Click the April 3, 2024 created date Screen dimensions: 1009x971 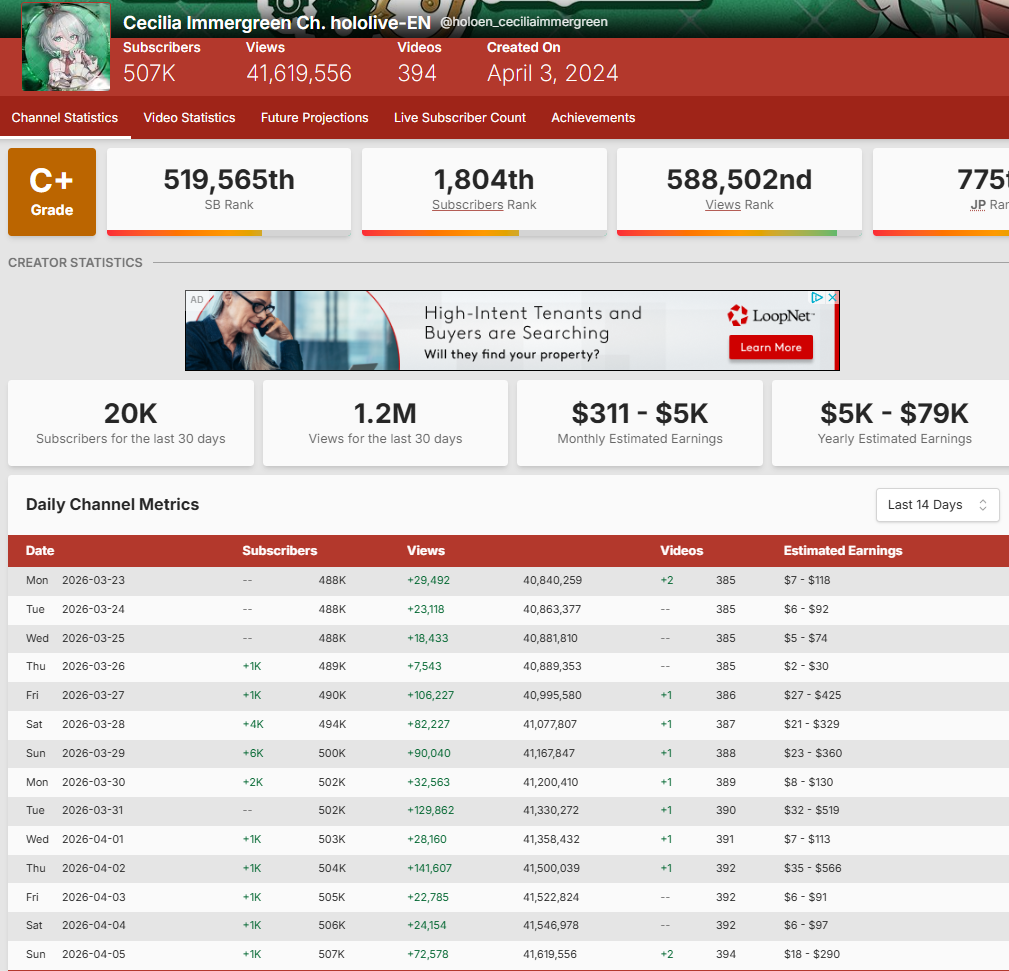click(x=552, y=74)
